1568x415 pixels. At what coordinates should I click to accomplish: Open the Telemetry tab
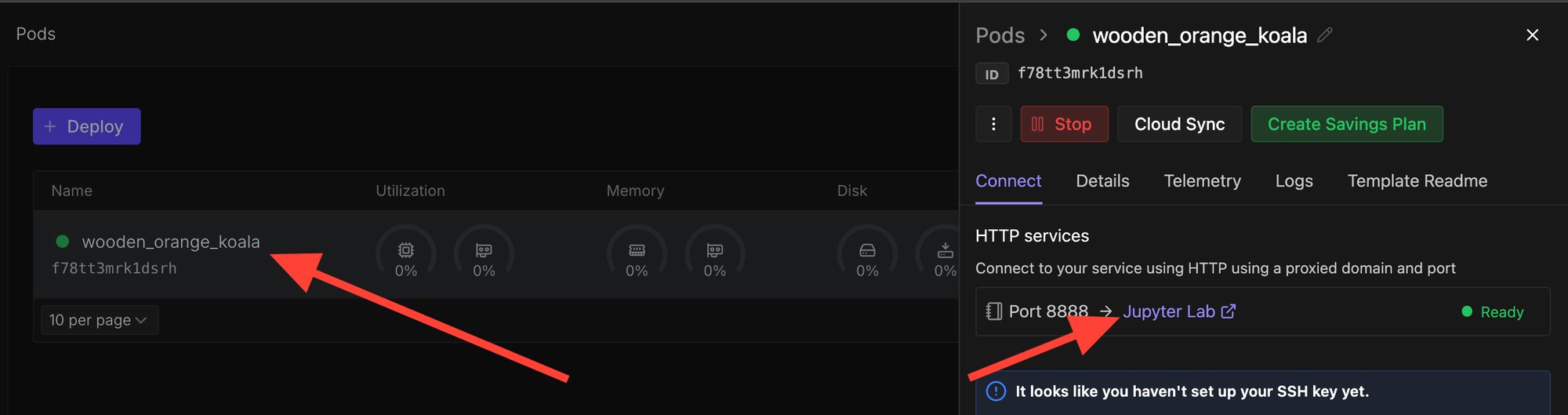click(x=1202, y=181)
